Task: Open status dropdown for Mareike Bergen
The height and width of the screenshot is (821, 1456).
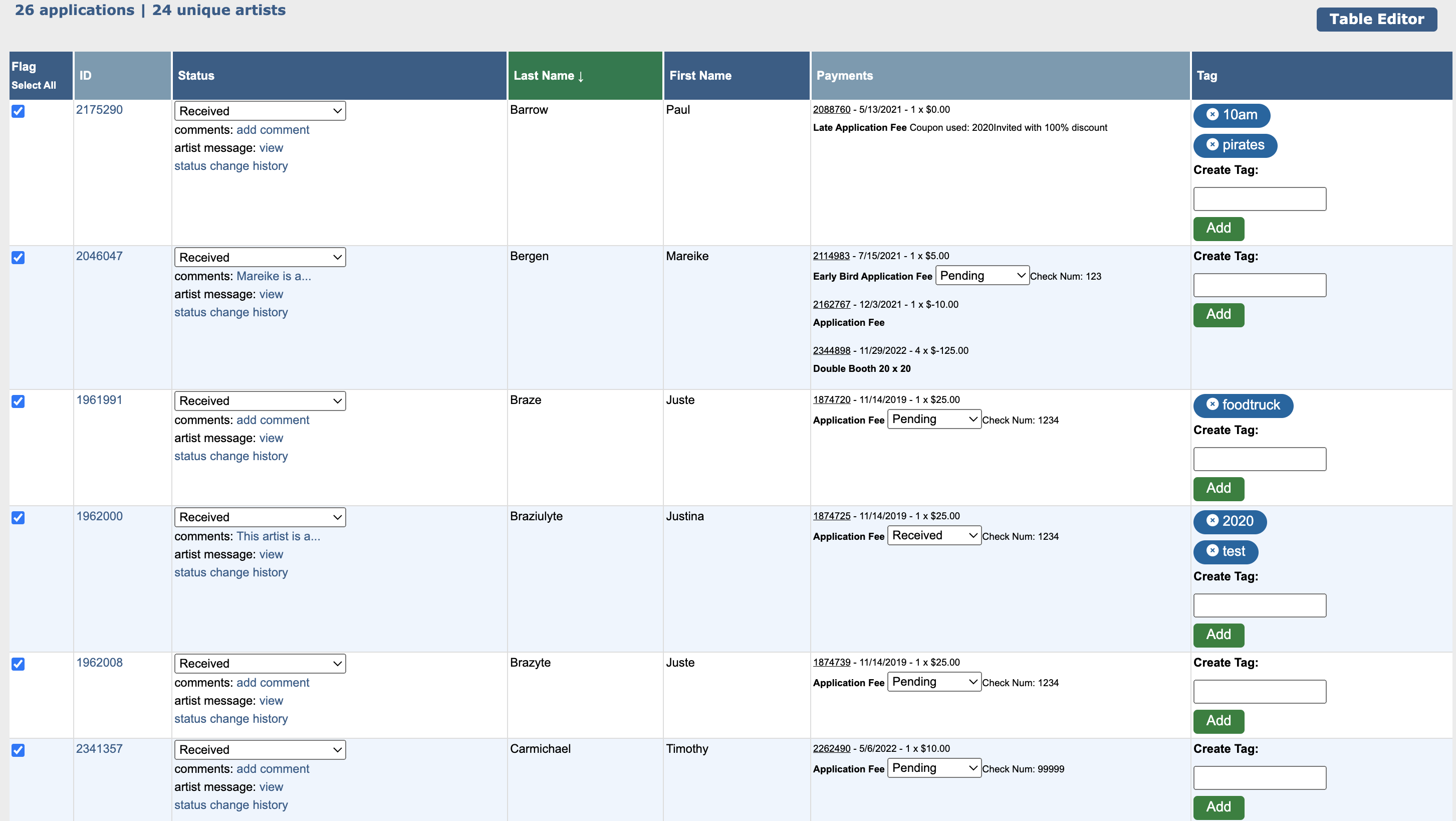Action: 260,257
